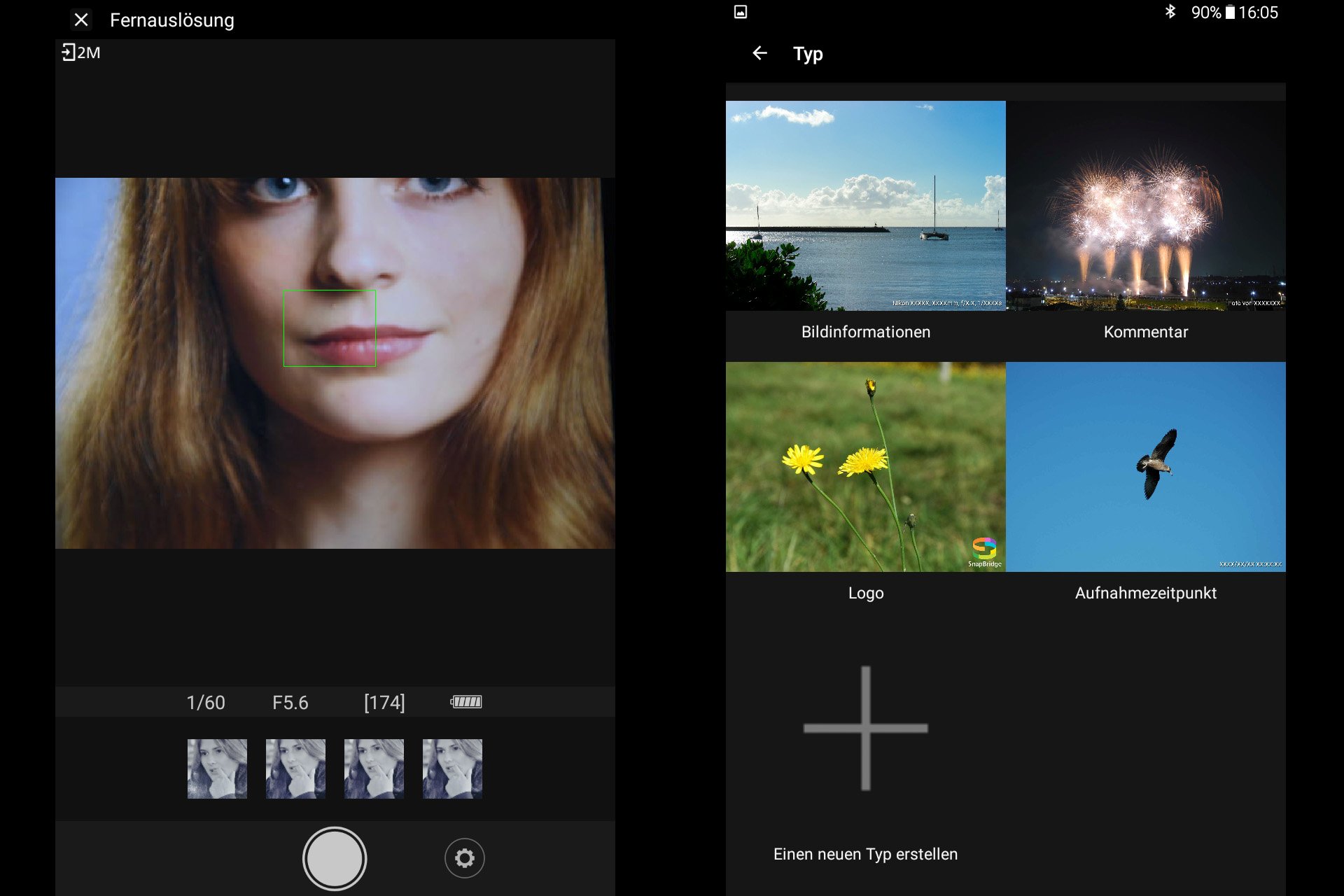The image size is (1344, 896).
Task: Tap the 90% battery indicator in status bar
Action: pos(1212,13)
